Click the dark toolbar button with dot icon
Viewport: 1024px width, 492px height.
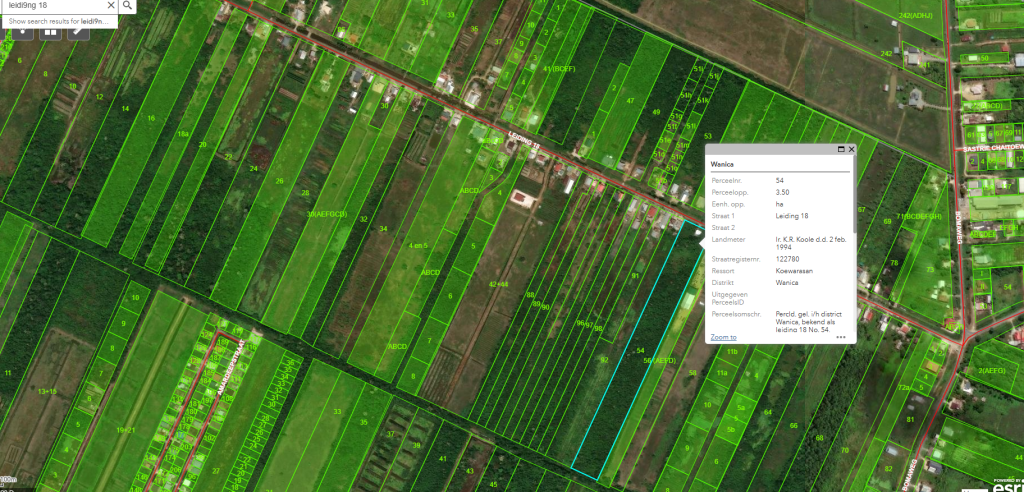pos(19,30)
